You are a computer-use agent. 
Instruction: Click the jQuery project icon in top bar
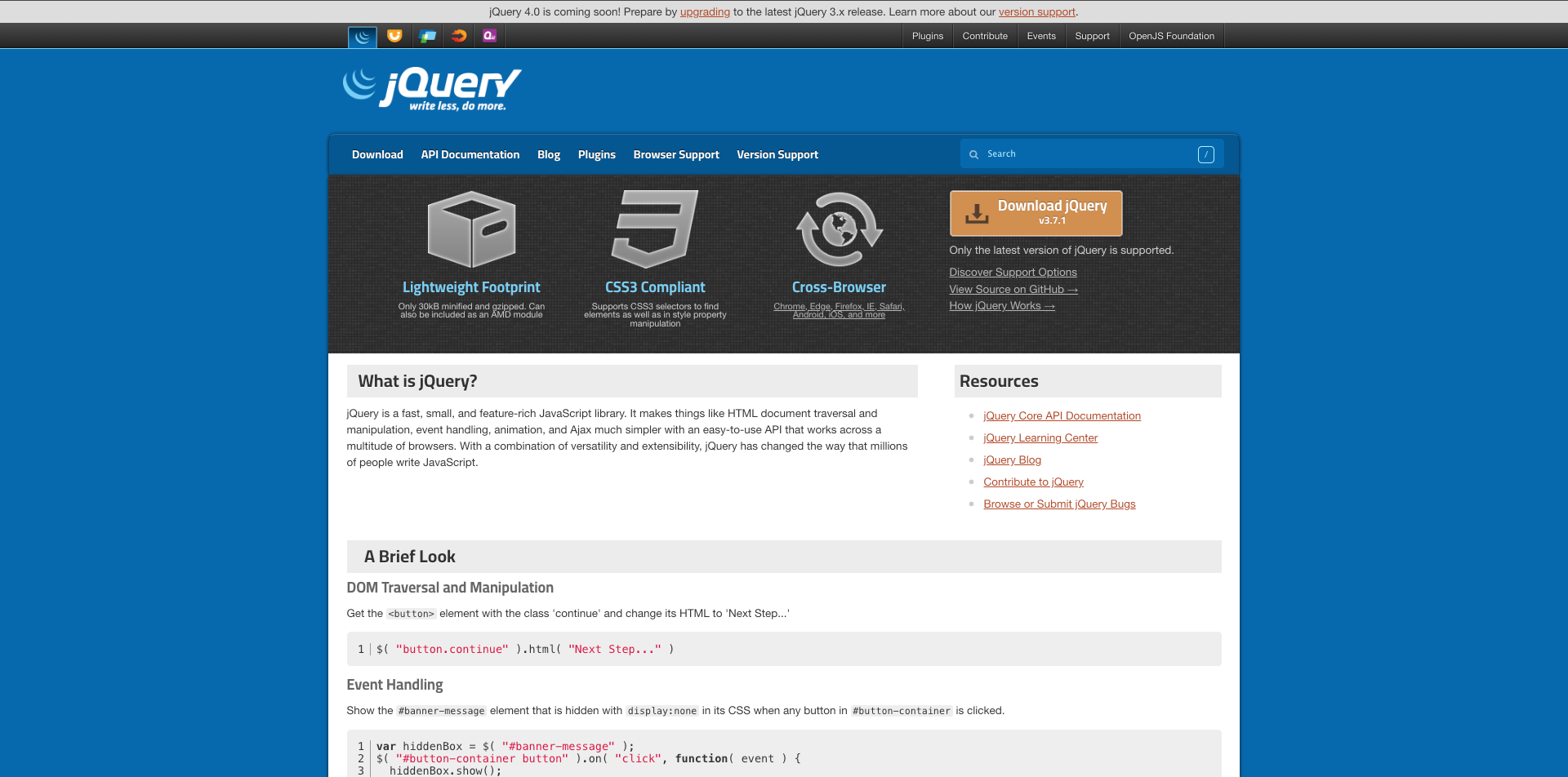[363, 36]
